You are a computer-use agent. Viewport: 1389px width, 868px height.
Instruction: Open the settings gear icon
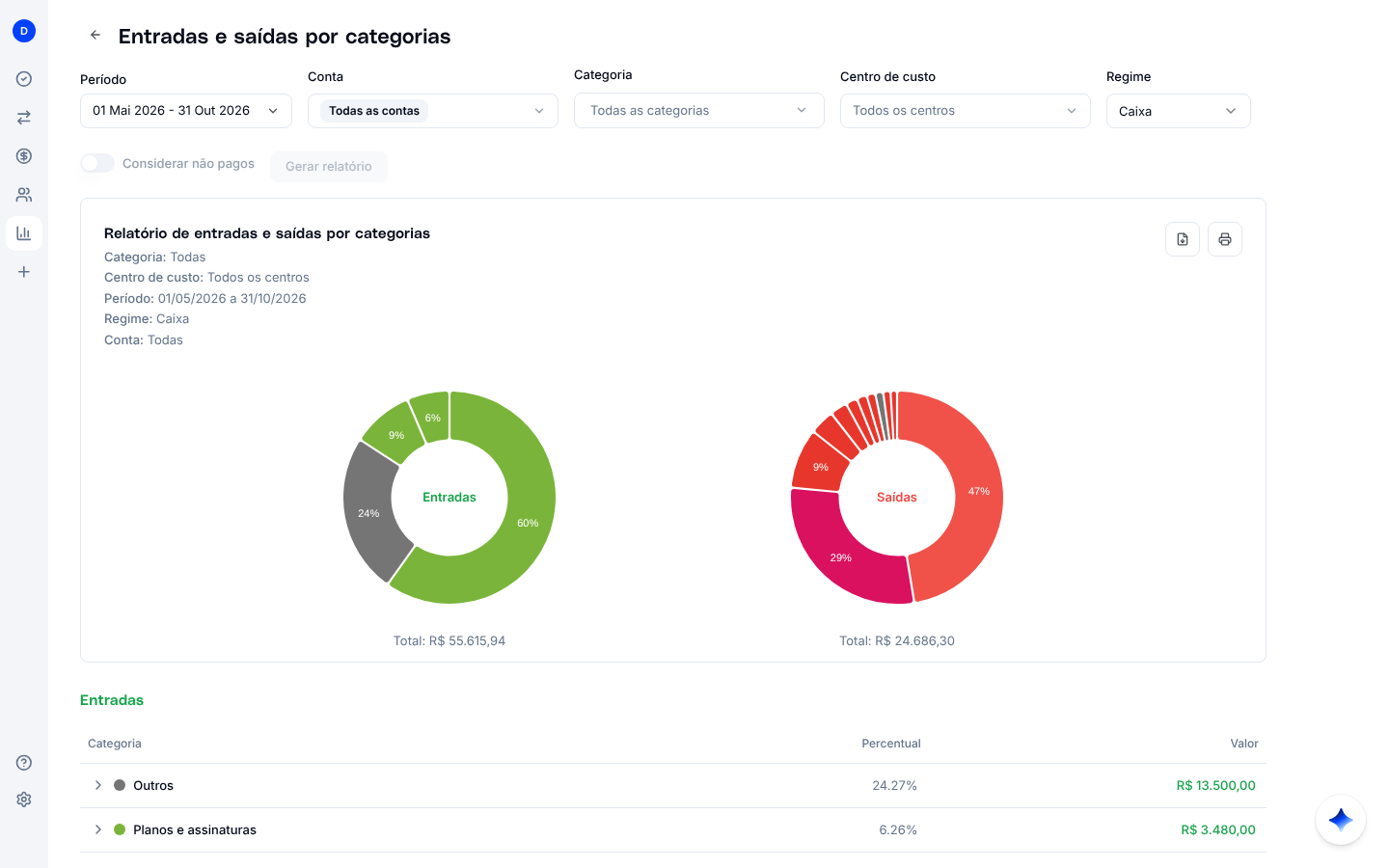point(24,800)
